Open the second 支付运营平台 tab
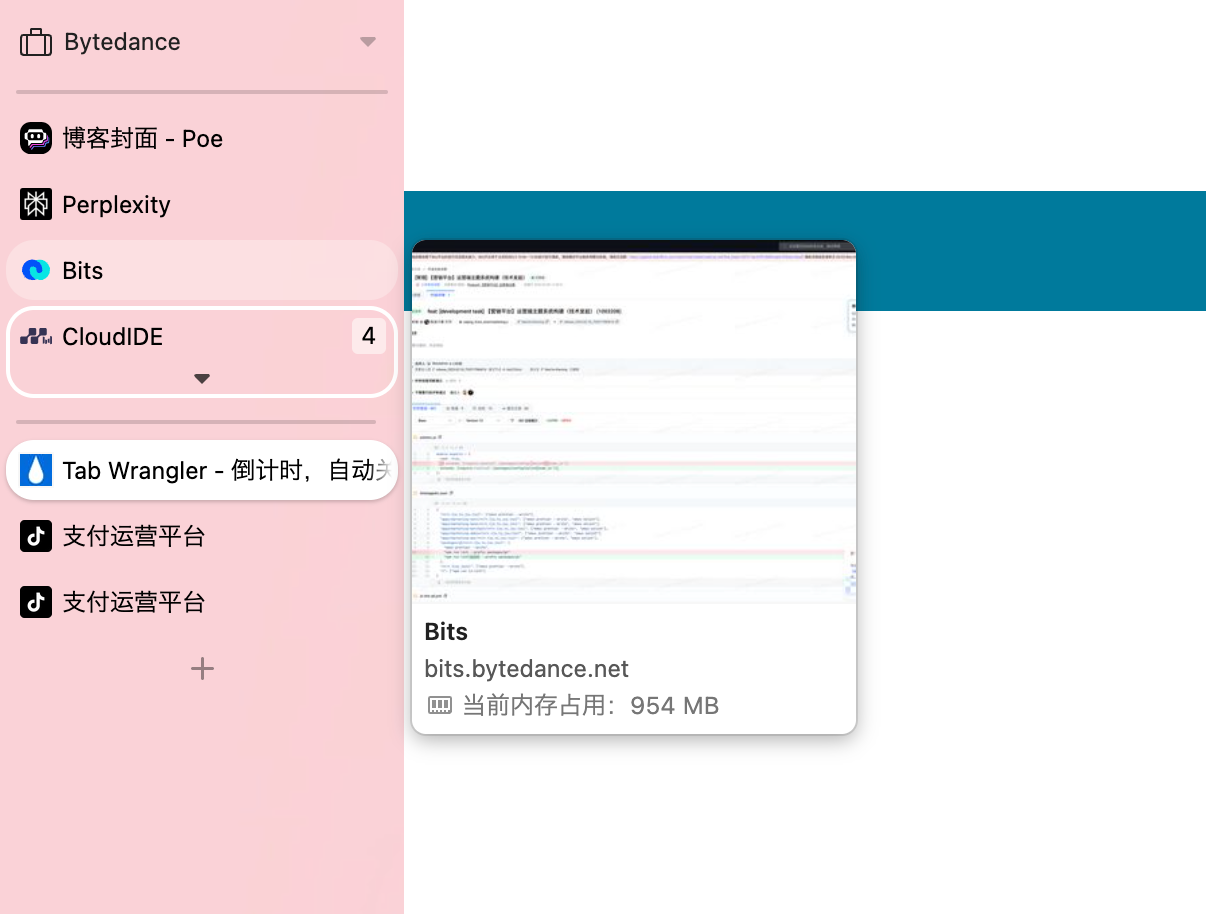Screen dimensions: 1206x914 [202, 602]
